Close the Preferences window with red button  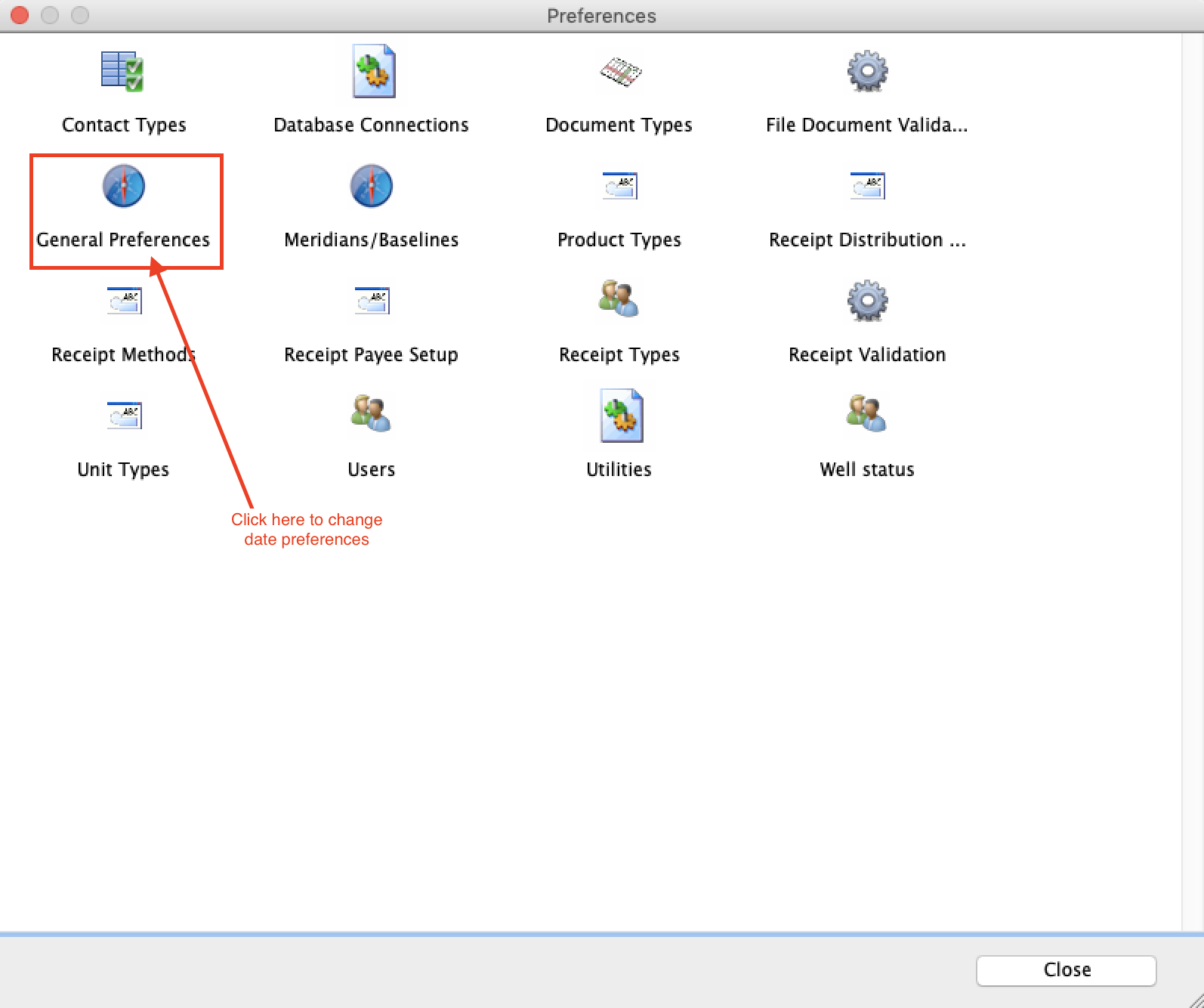click(x=20, y=15)
